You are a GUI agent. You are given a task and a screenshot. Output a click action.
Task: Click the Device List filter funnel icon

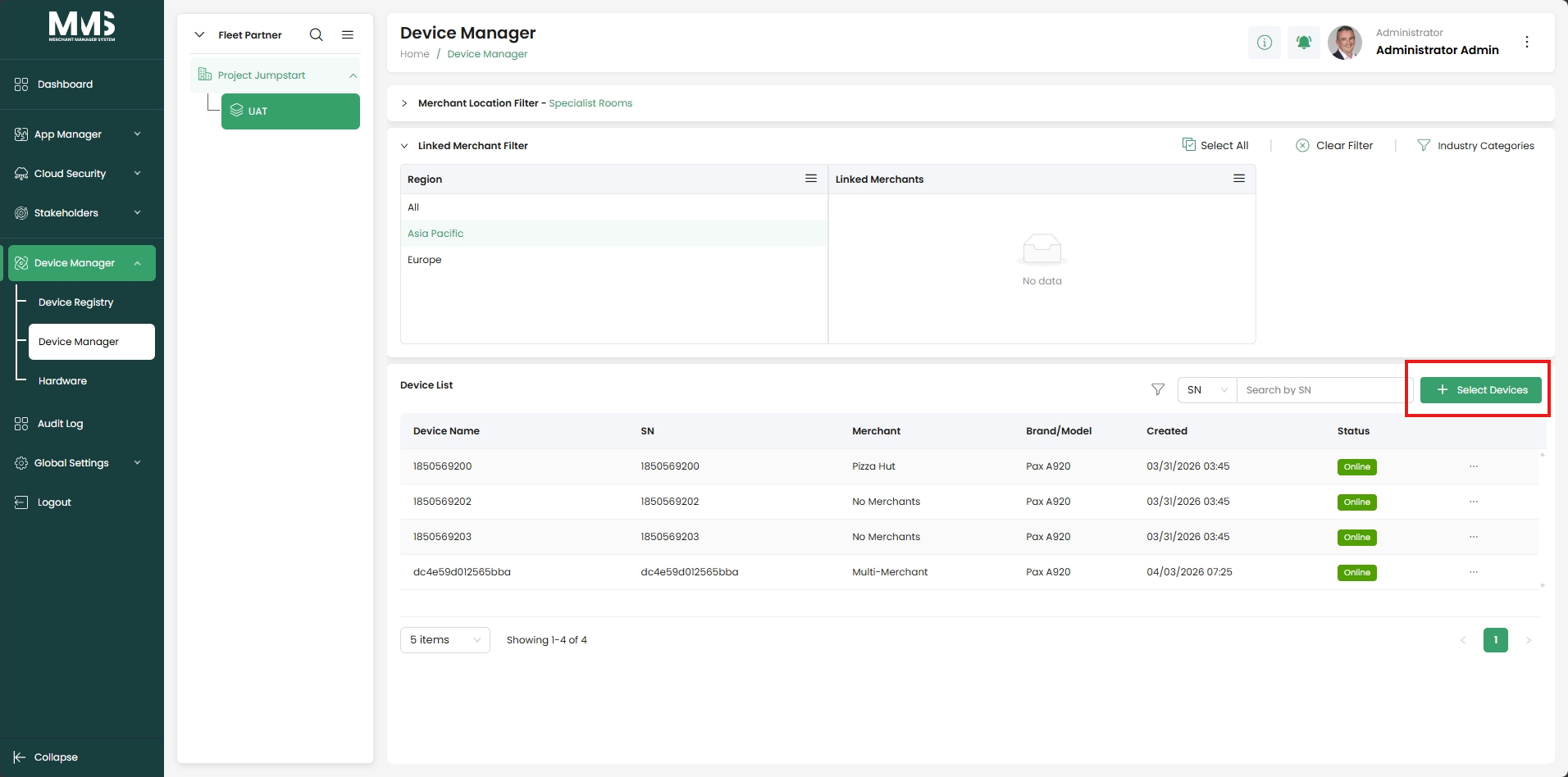pos(1158,389)
